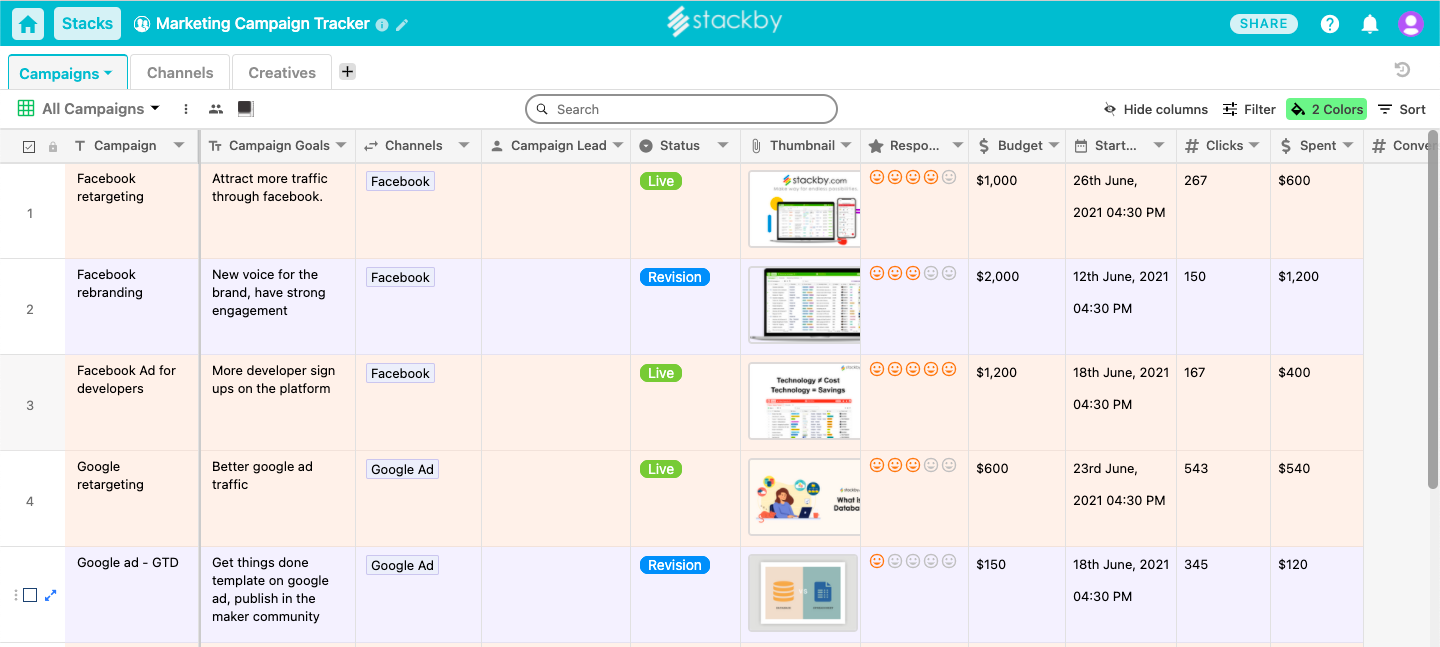The image size is (1440, 647).
Task: Click the attachment icon on Thumbnail column
Action: (756, 146)
